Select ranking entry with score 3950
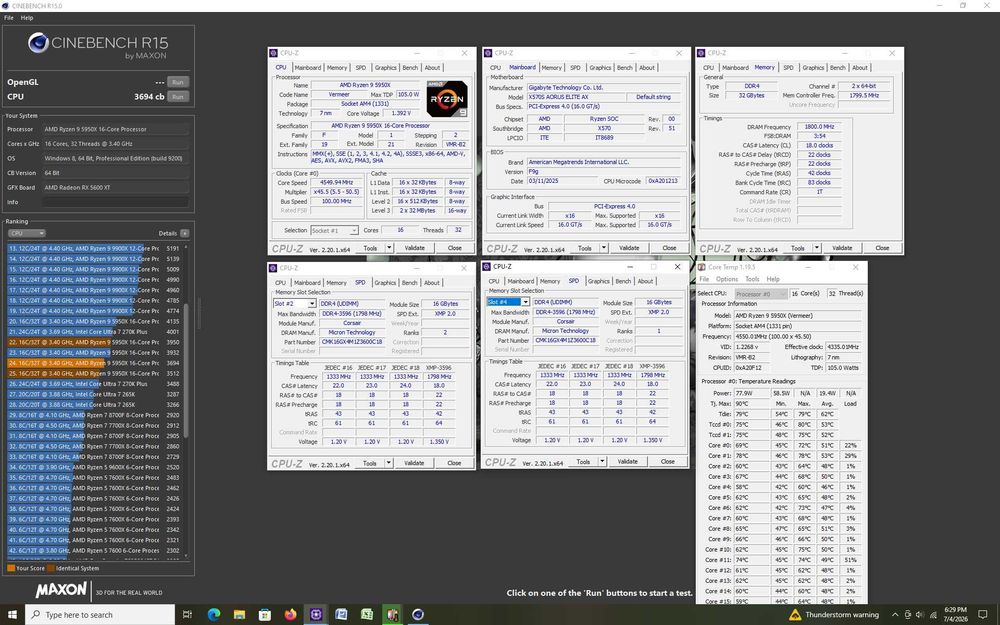This screenshot has width=1000, height=625. click(95, 342)
